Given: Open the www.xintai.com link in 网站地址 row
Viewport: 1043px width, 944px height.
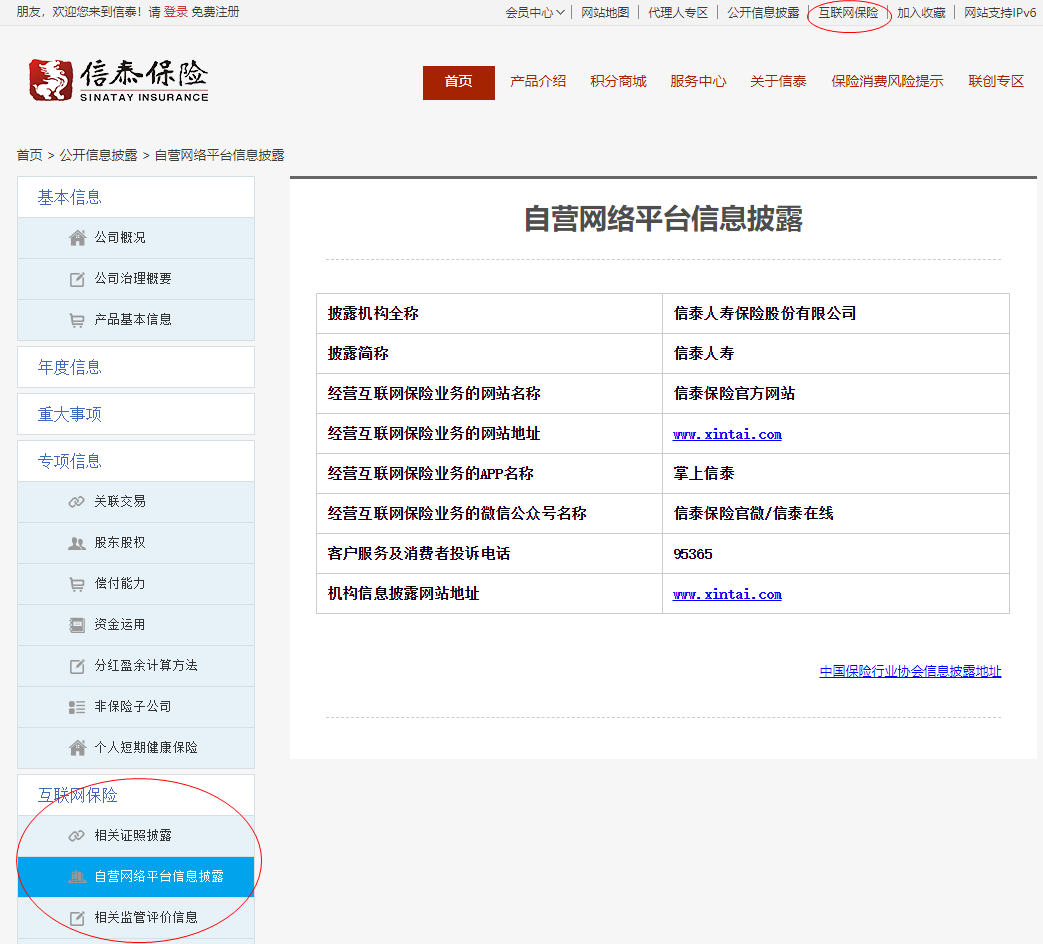Looking at the screenshot, I should (727, 434).
